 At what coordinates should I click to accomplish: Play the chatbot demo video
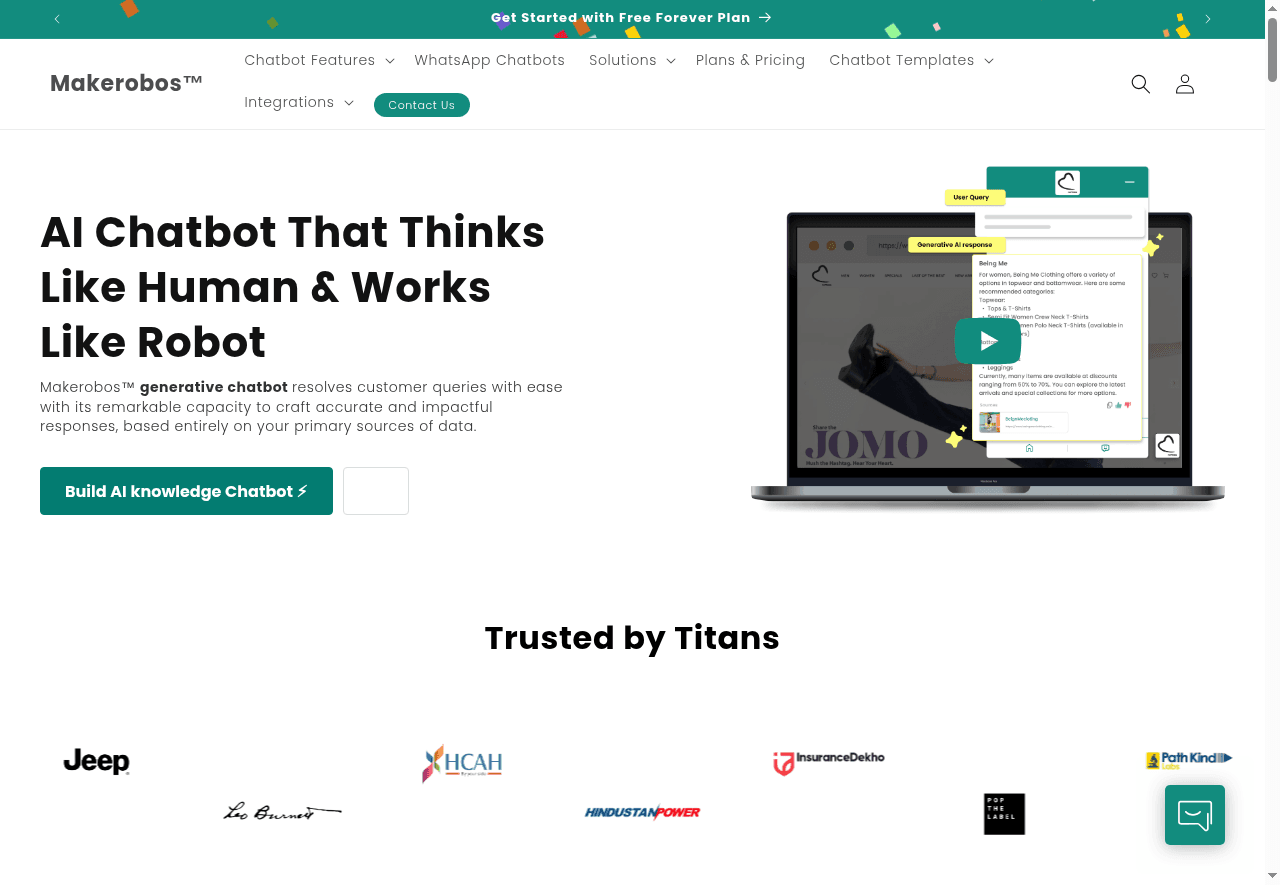[x=988, y=340]
